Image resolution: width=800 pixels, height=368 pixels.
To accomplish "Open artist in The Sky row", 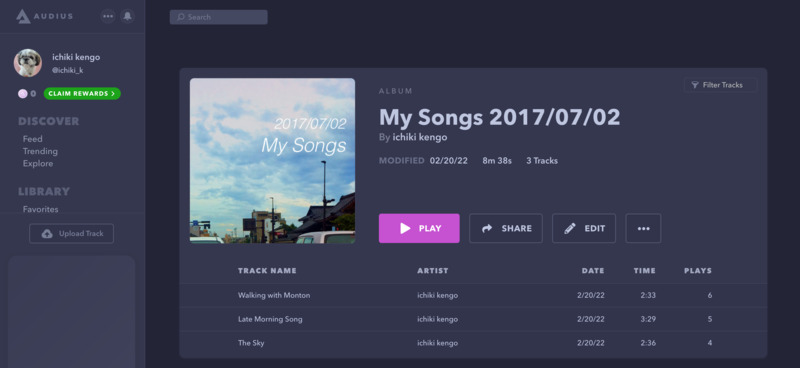I will pyautogui.click(x=437, y=343).
